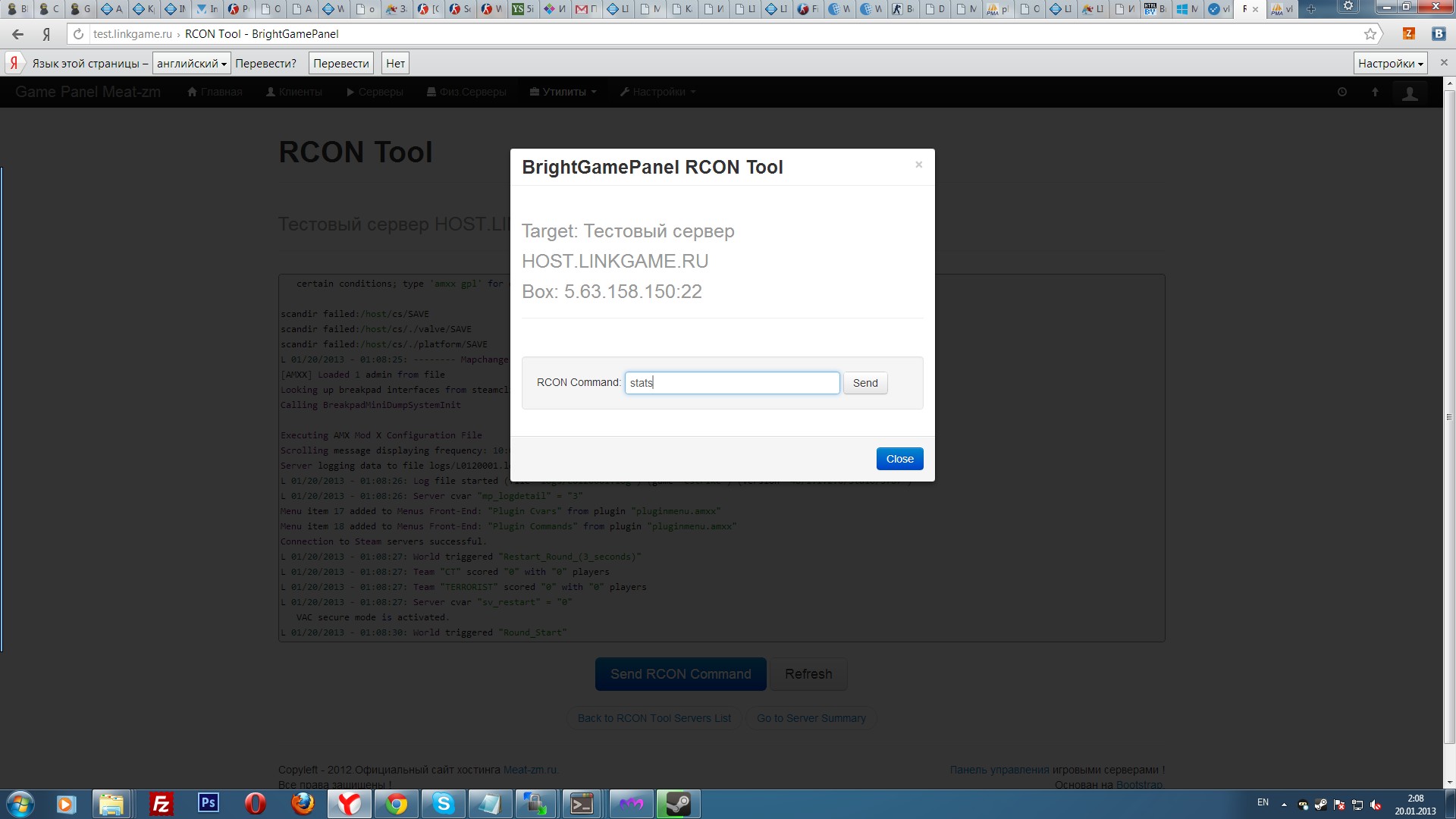Open the 'Клиенты' navigation item

coord(293,92)
